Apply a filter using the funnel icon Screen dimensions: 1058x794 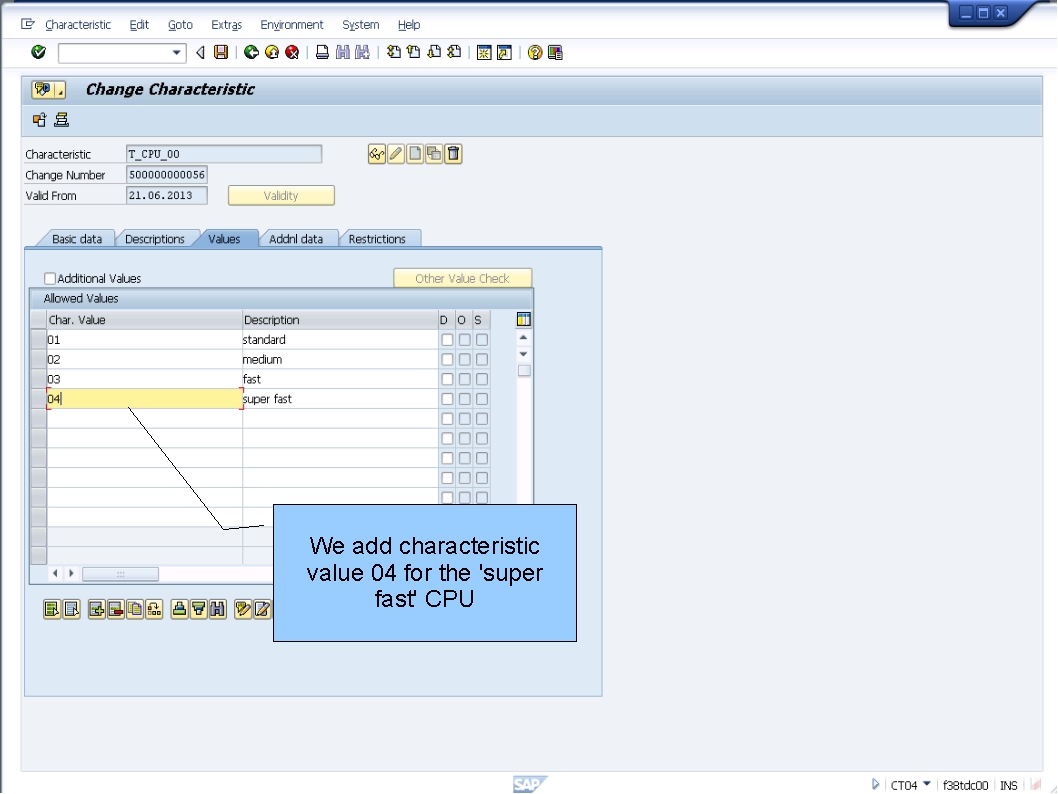pyautogui.click(x=197, y=608)
